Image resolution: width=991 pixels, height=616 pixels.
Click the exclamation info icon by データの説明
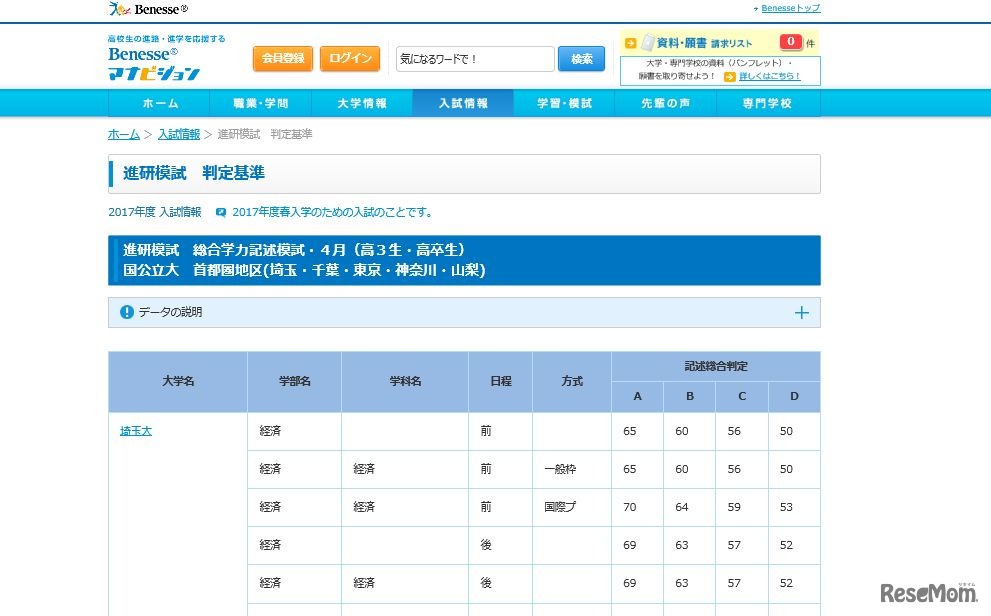(127, 312)
